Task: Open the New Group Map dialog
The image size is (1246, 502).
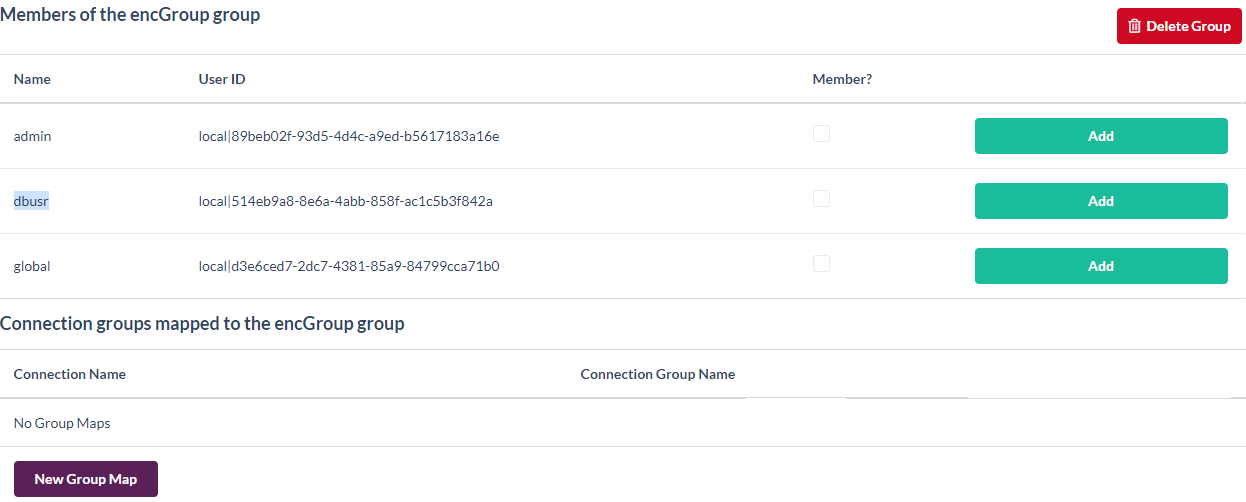Action: click(86, 479)
